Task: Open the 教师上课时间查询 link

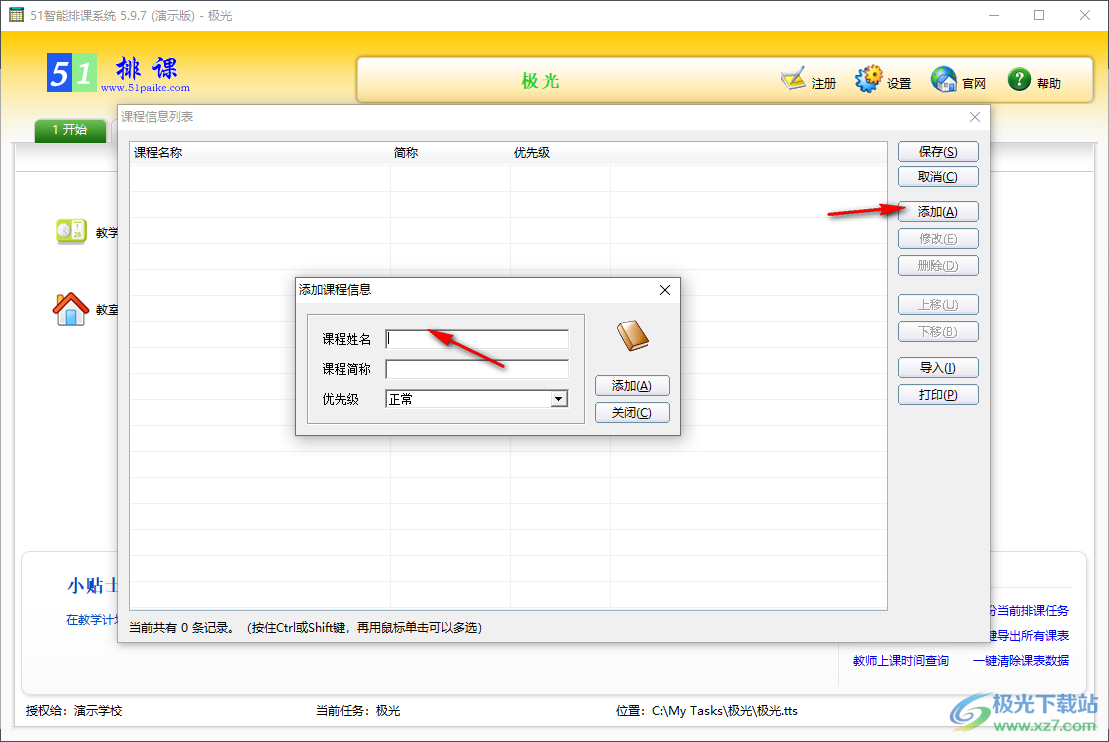Action: (x=900, y=661)
